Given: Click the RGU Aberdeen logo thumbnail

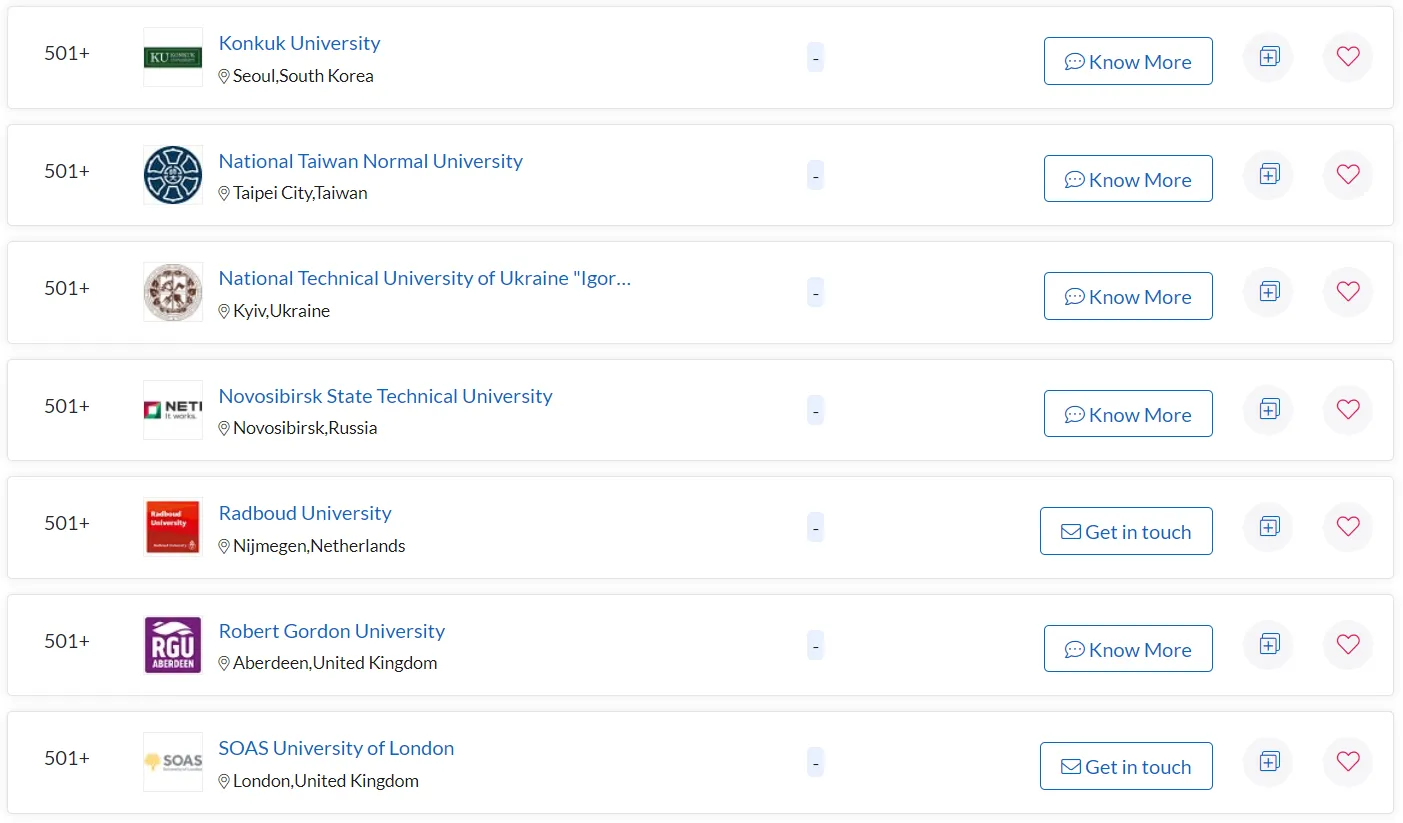Looking at the screenshot, I should click(173, 645).
